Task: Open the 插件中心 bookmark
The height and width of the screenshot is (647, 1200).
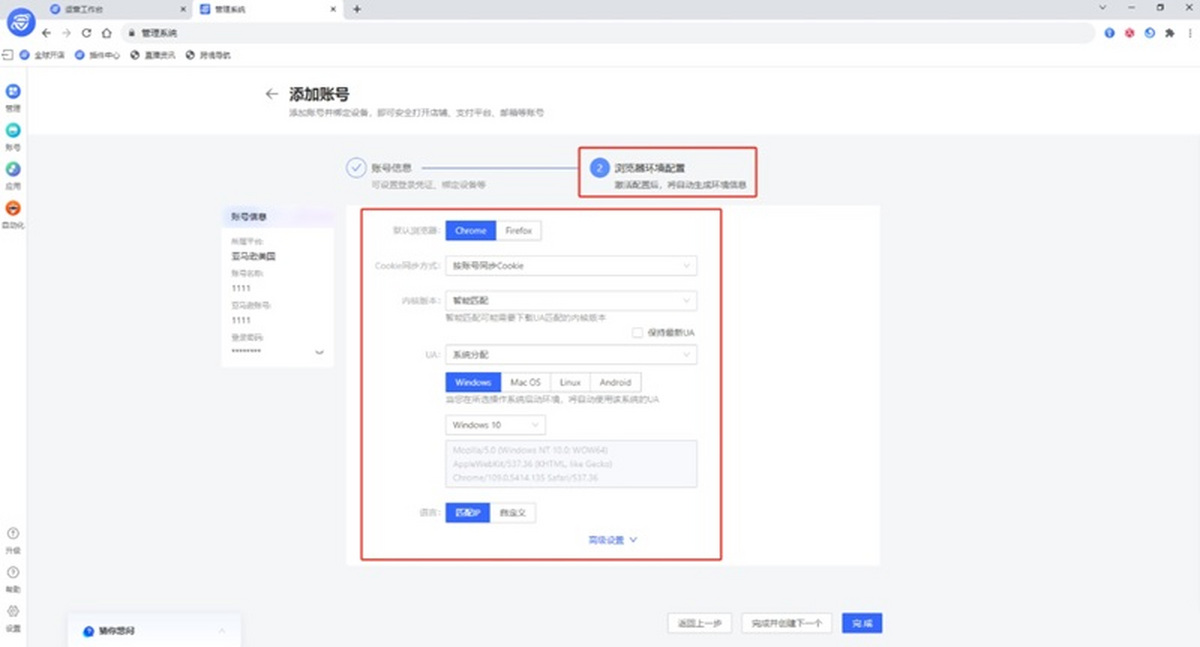Action: [x=98, y=55]
